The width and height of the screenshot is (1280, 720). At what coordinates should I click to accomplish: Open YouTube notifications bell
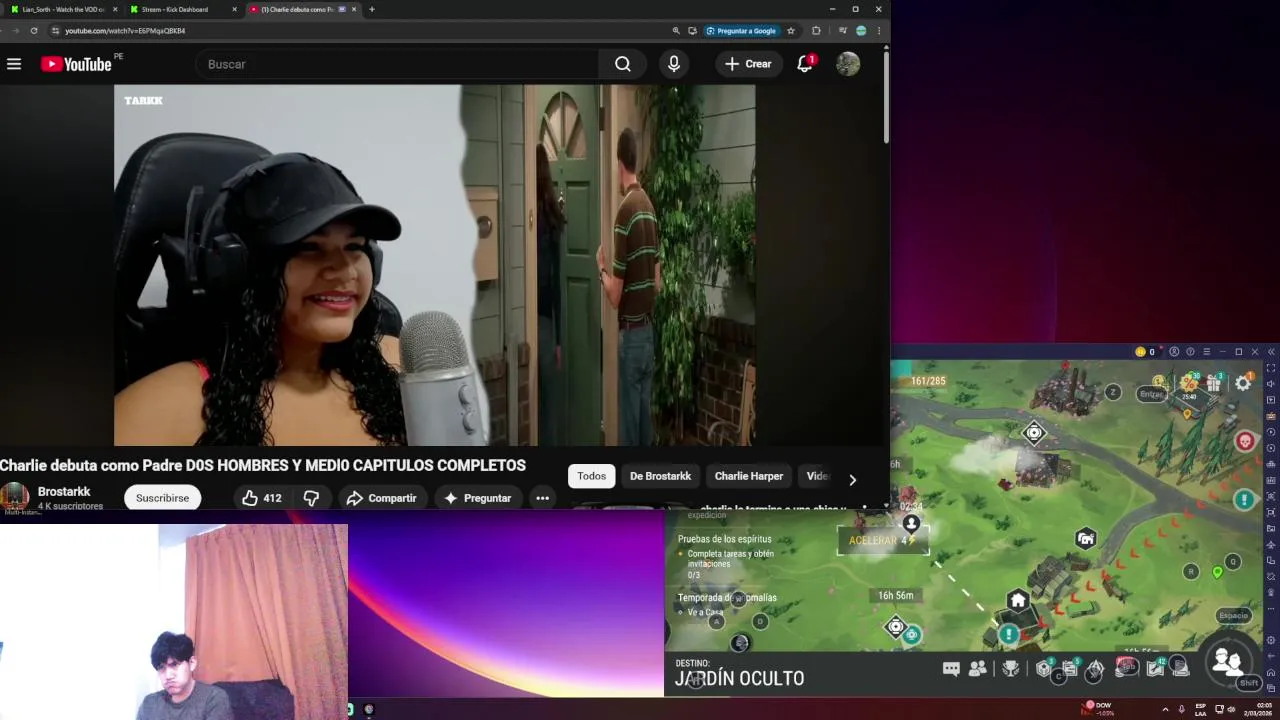coord(805,64)
